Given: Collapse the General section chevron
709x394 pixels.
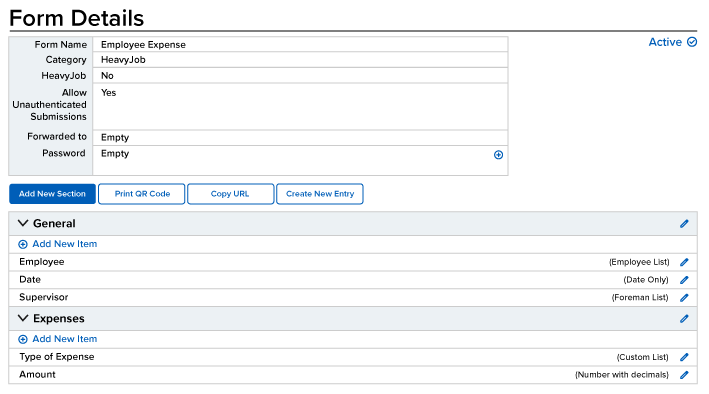Looking at the screenshot, I should pyautogui.click(x=23, y=223).
